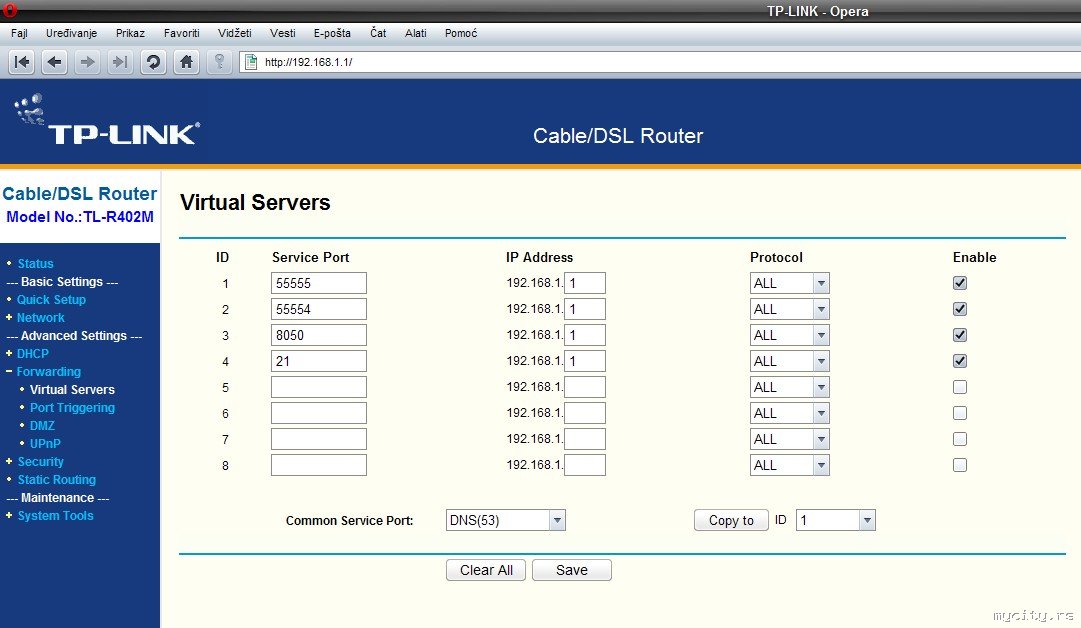Viewport: 1081px width, 628px height.
Task: Click the Fast Forward button
Action: tap(120, 62)
